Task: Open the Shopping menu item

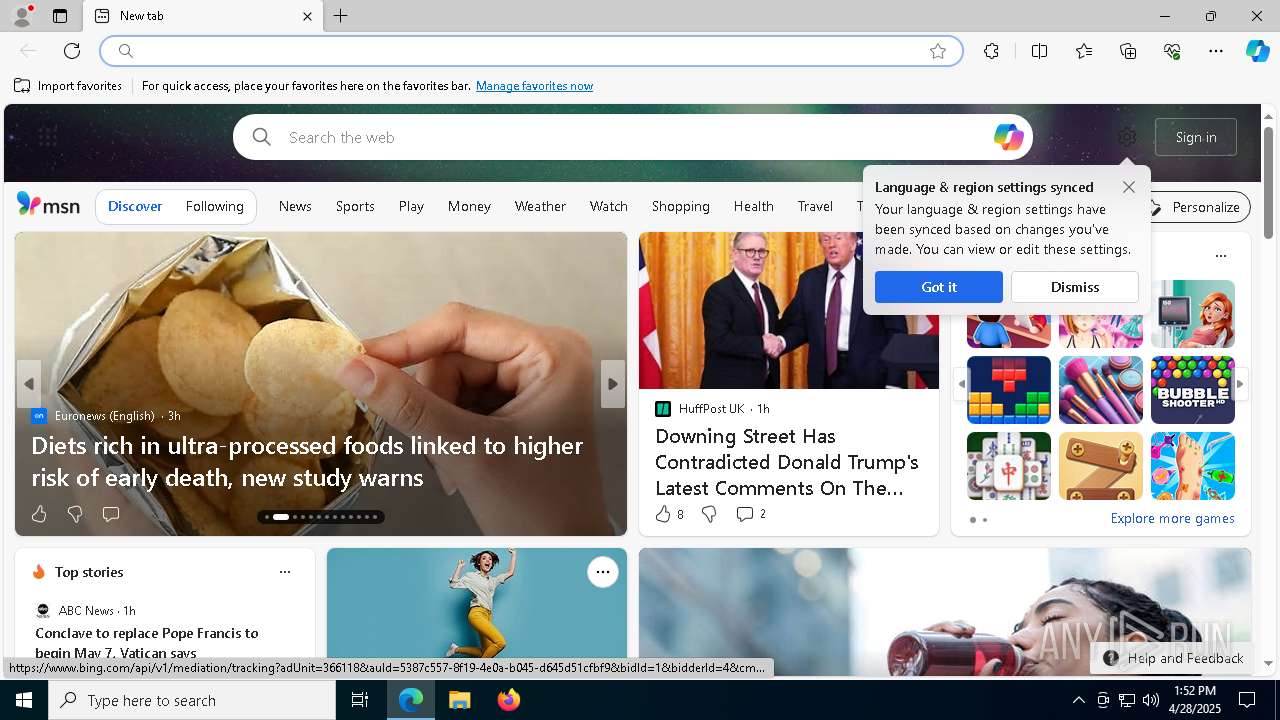Action: click(681, 206)
